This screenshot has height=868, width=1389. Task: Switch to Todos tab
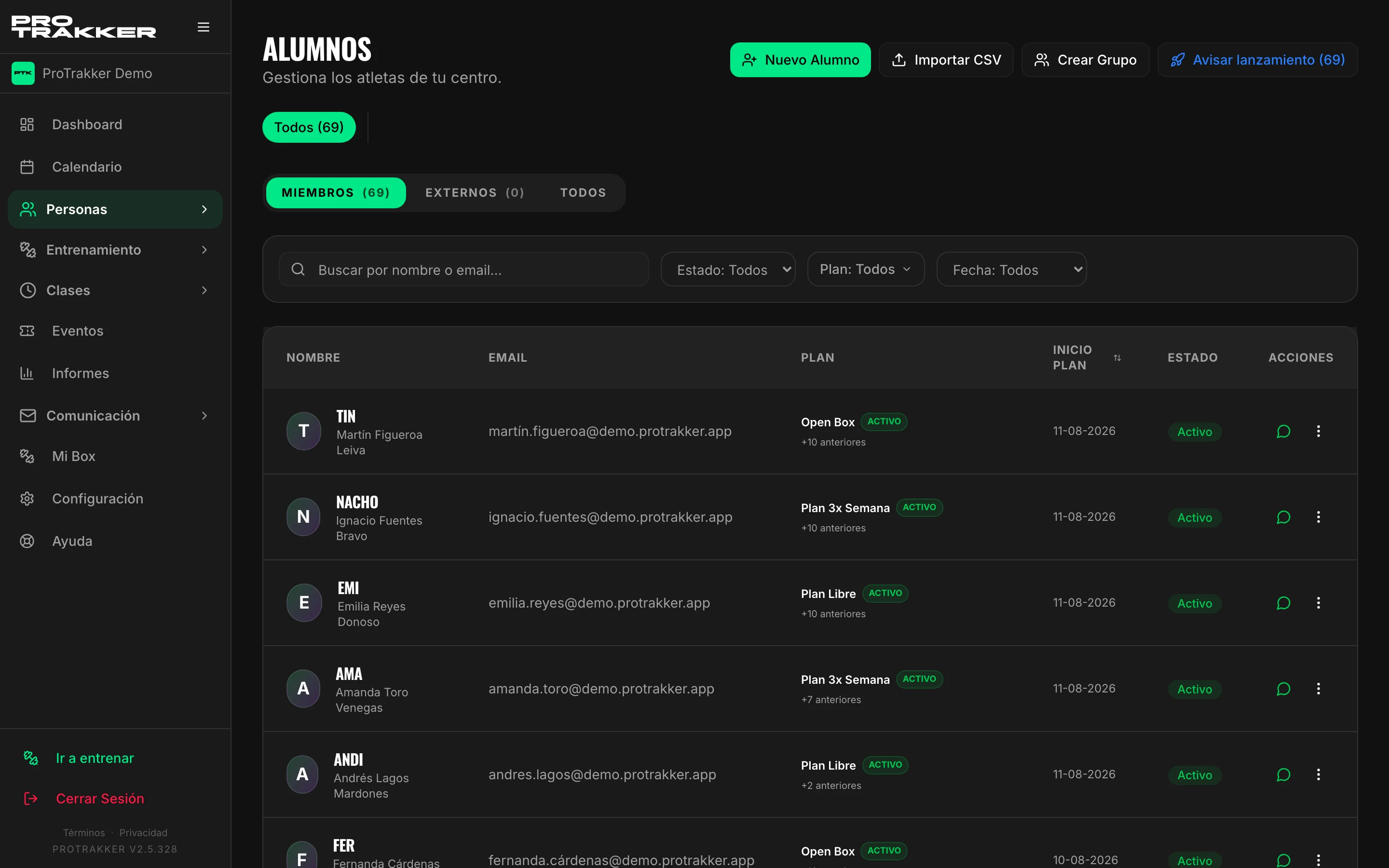(x=583, y=193)
